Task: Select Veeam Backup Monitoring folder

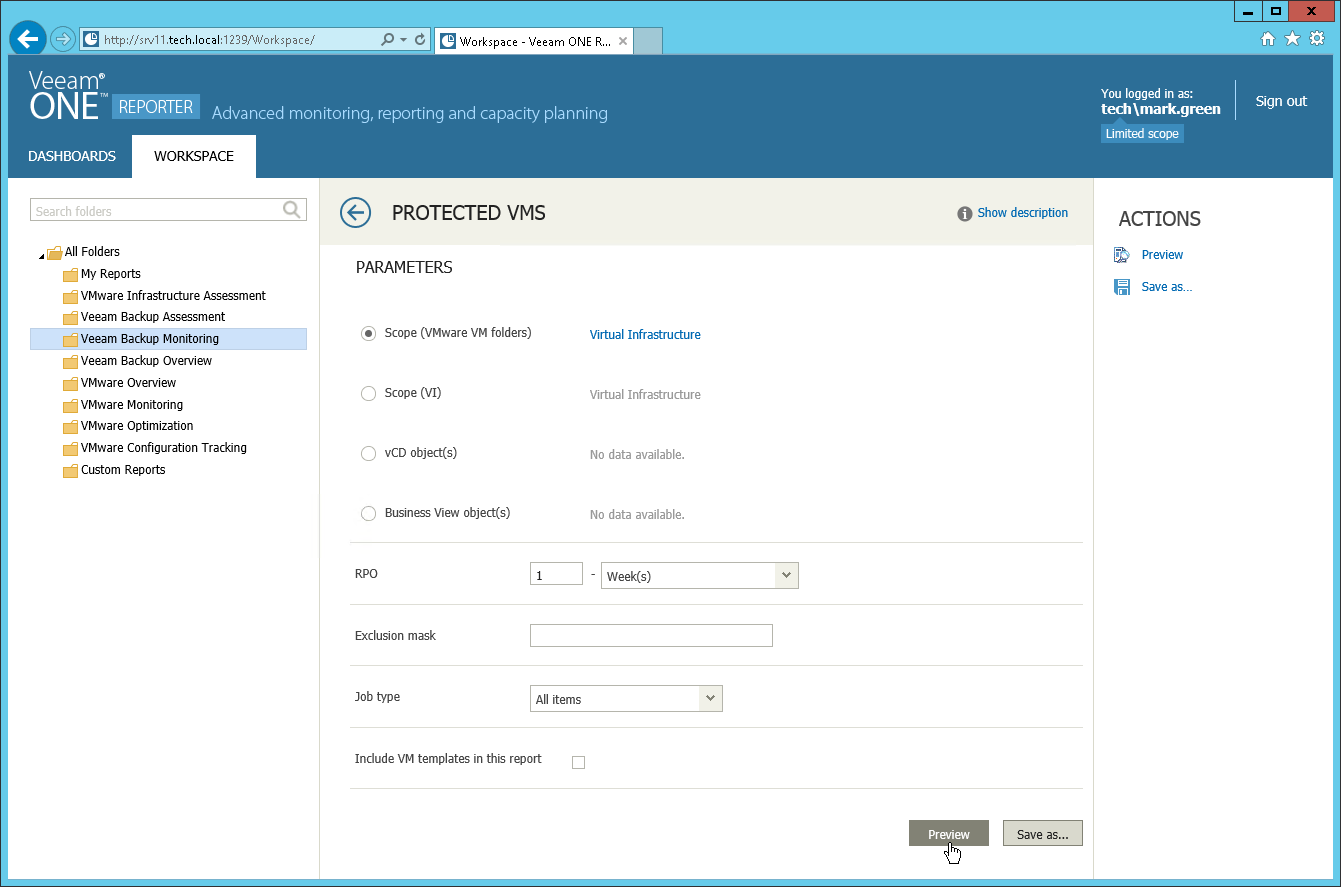Action: click(x=168, y=339)
